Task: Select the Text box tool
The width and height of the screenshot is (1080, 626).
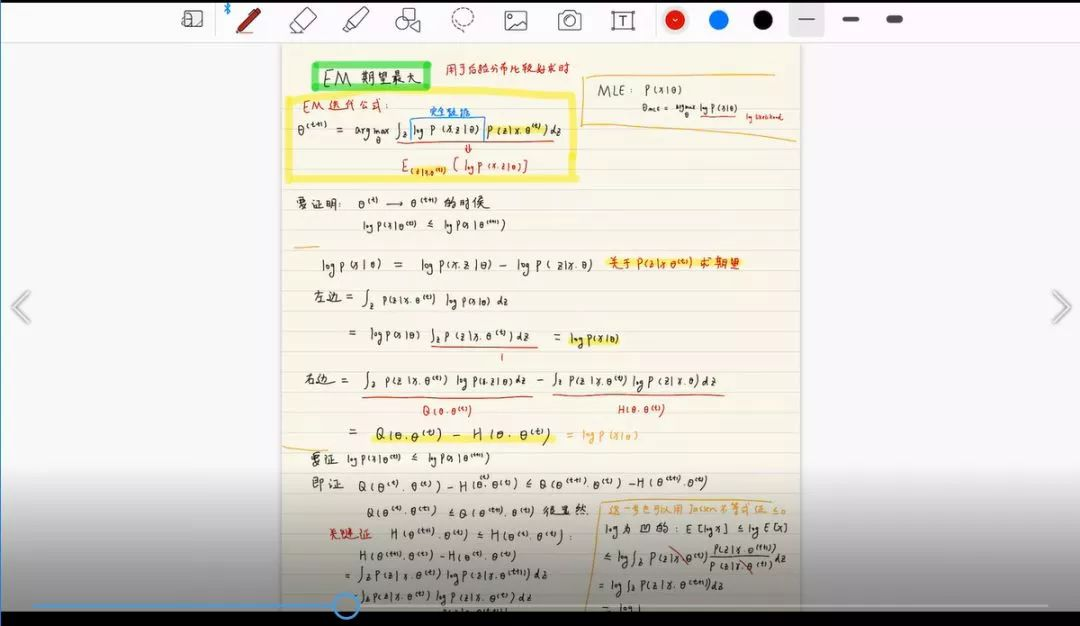Action: tap(623, 21)
